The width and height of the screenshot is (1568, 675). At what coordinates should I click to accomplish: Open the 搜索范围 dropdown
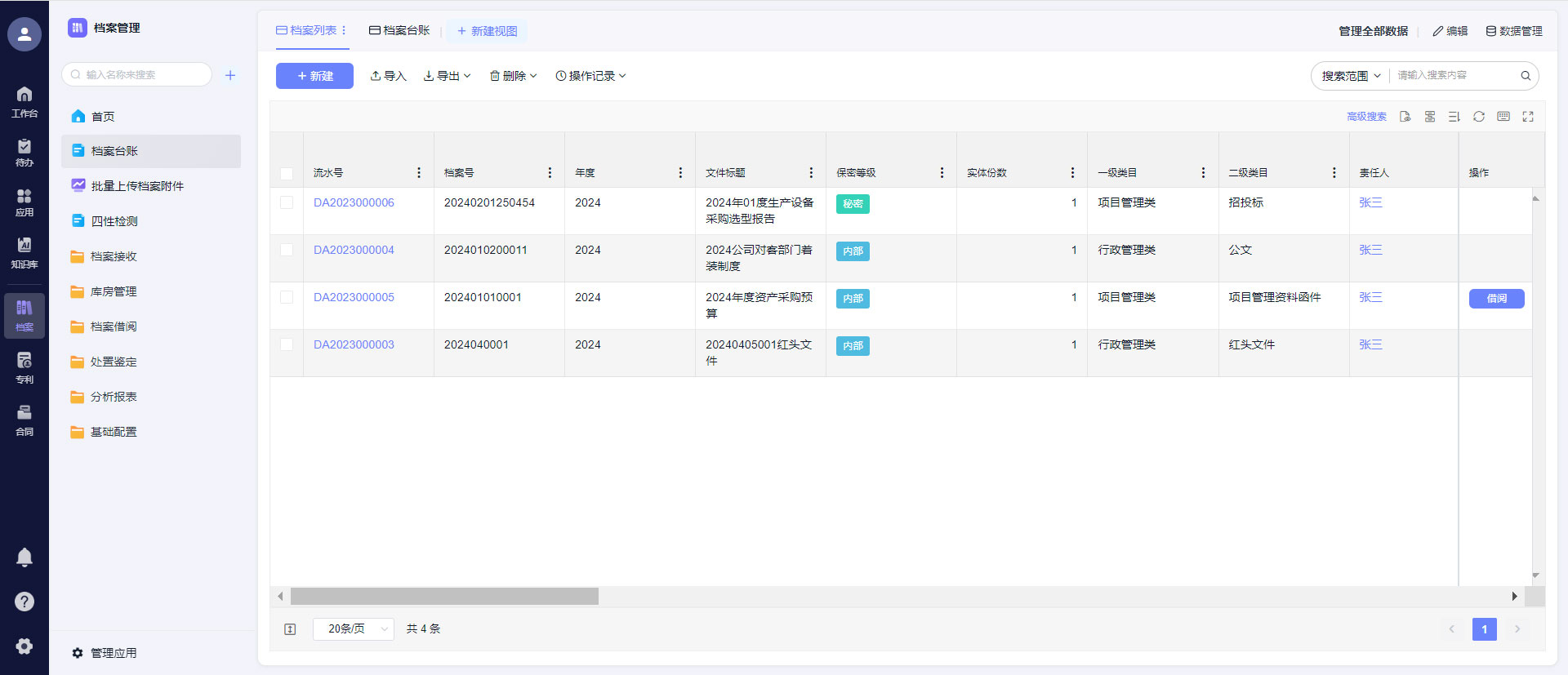pyautogui.click(x=1351, y=76)
